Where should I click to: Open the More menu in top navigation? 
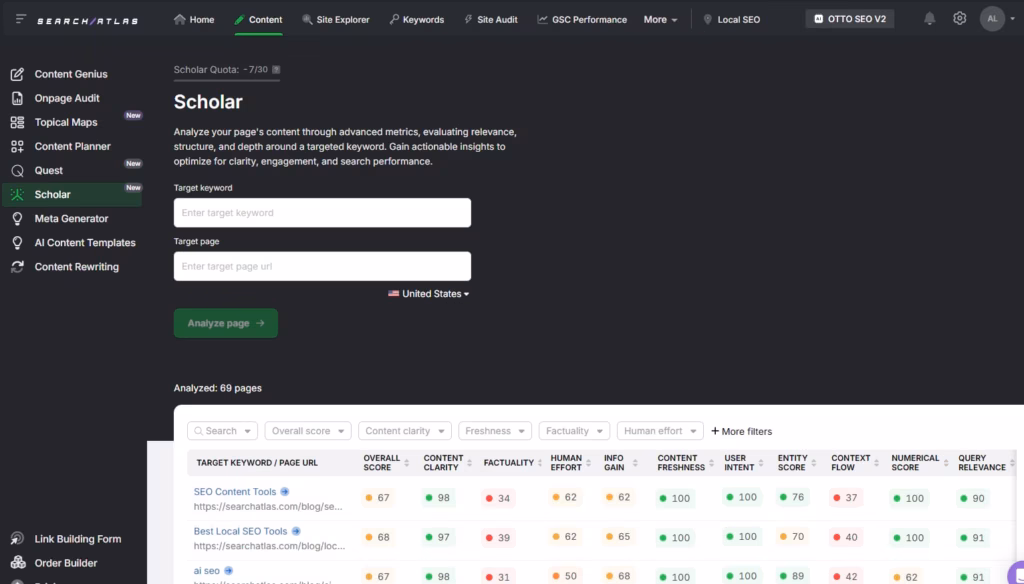tap(660, 19)
